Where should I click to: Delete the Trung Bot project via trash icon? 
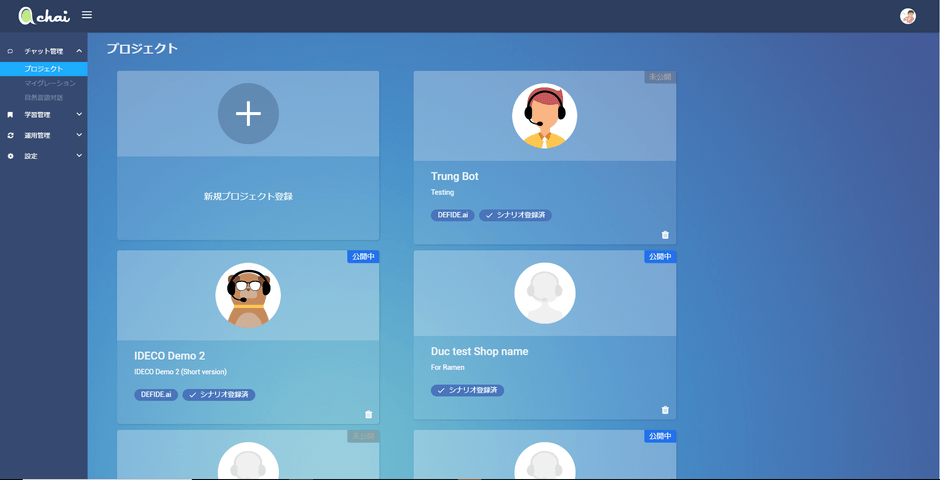(665, 235)
